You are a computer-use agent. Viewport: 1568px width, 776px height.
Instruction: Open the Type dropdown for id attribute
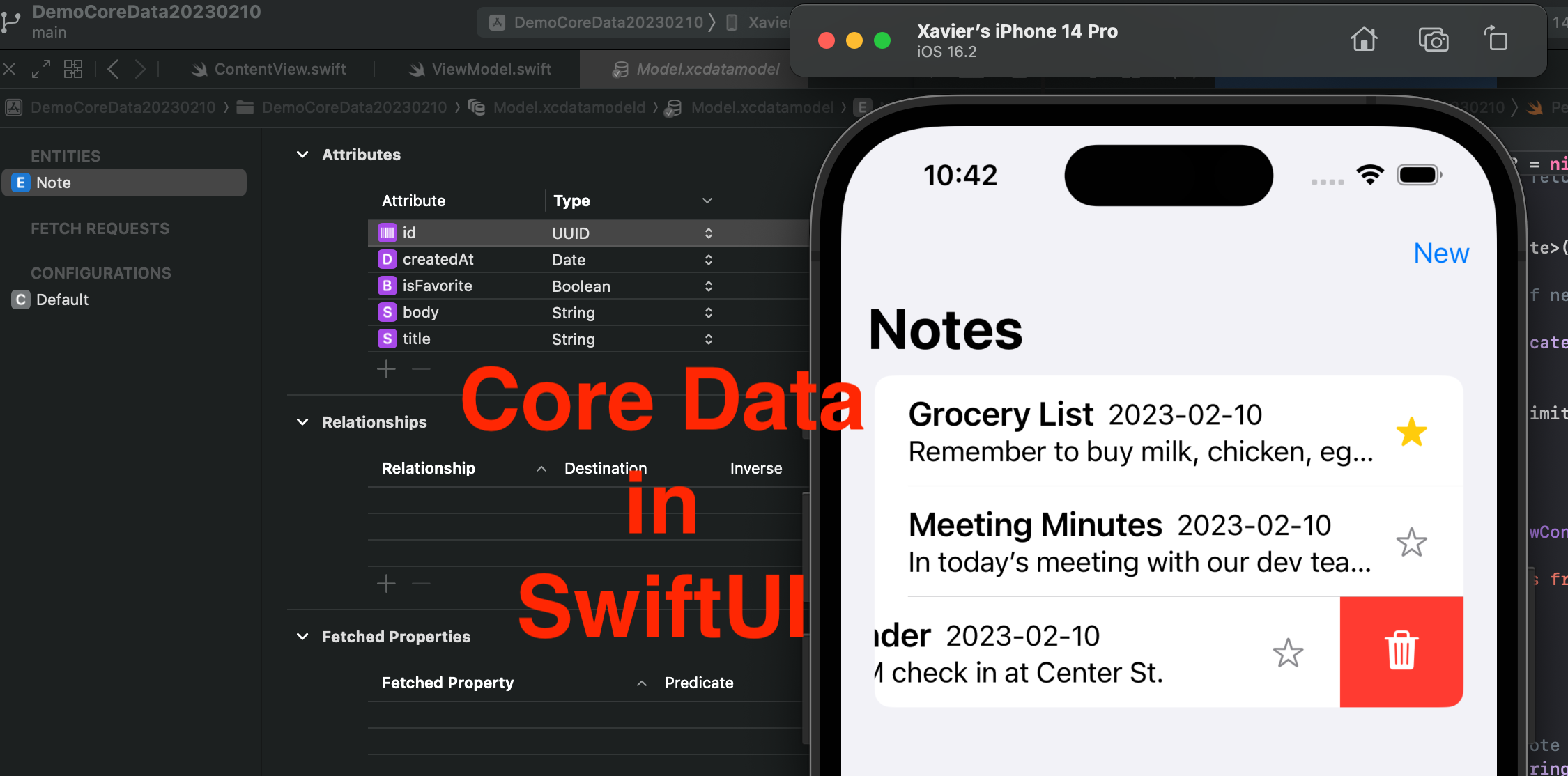click(x=706, y=232)
